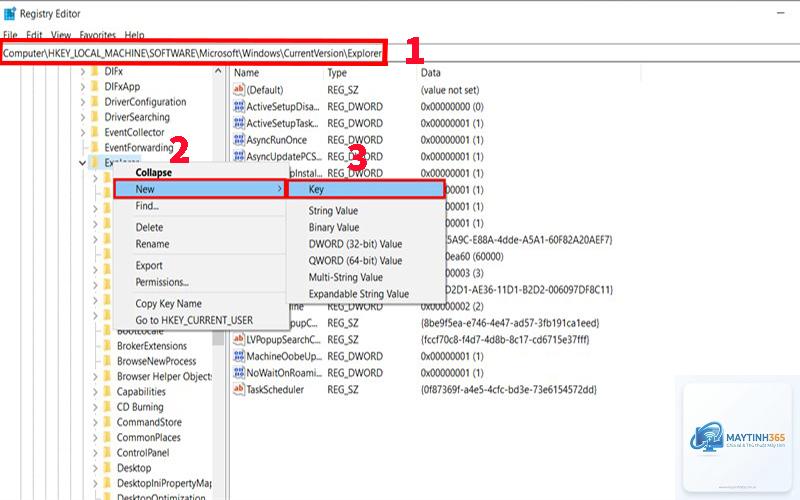Choose QWORD (64-bit) Value
This screenshot has width=800, height=500.
pyautogui.click(x=366, y=261)
